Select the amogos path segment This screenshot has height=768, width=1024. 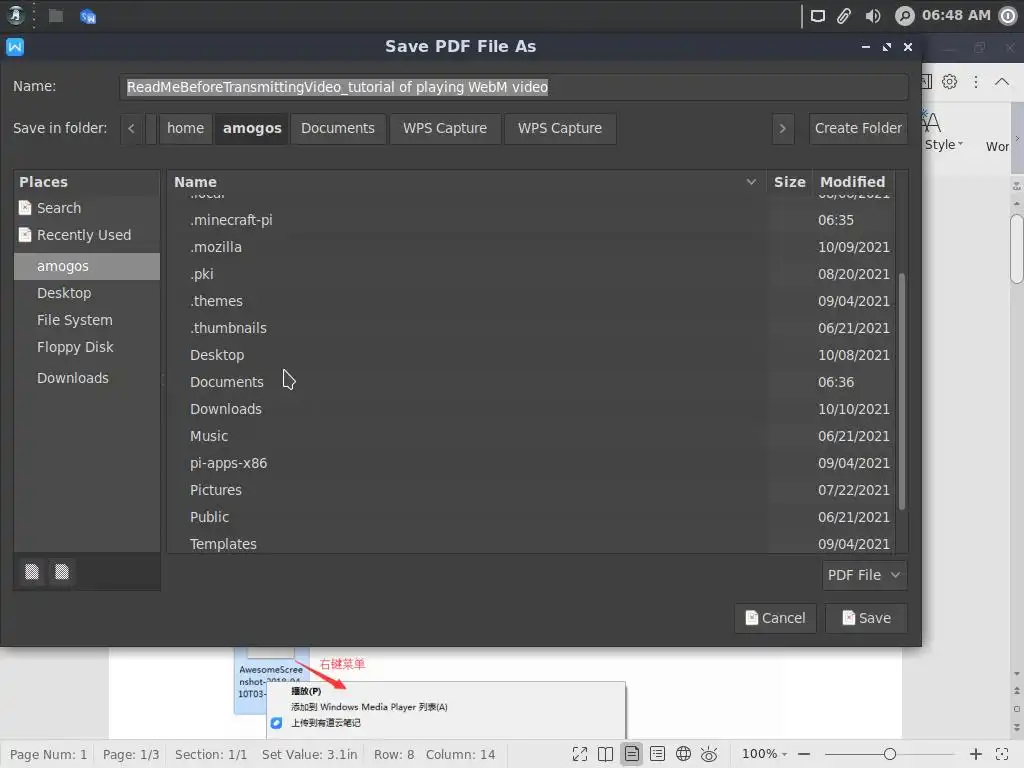coord(252,128)
